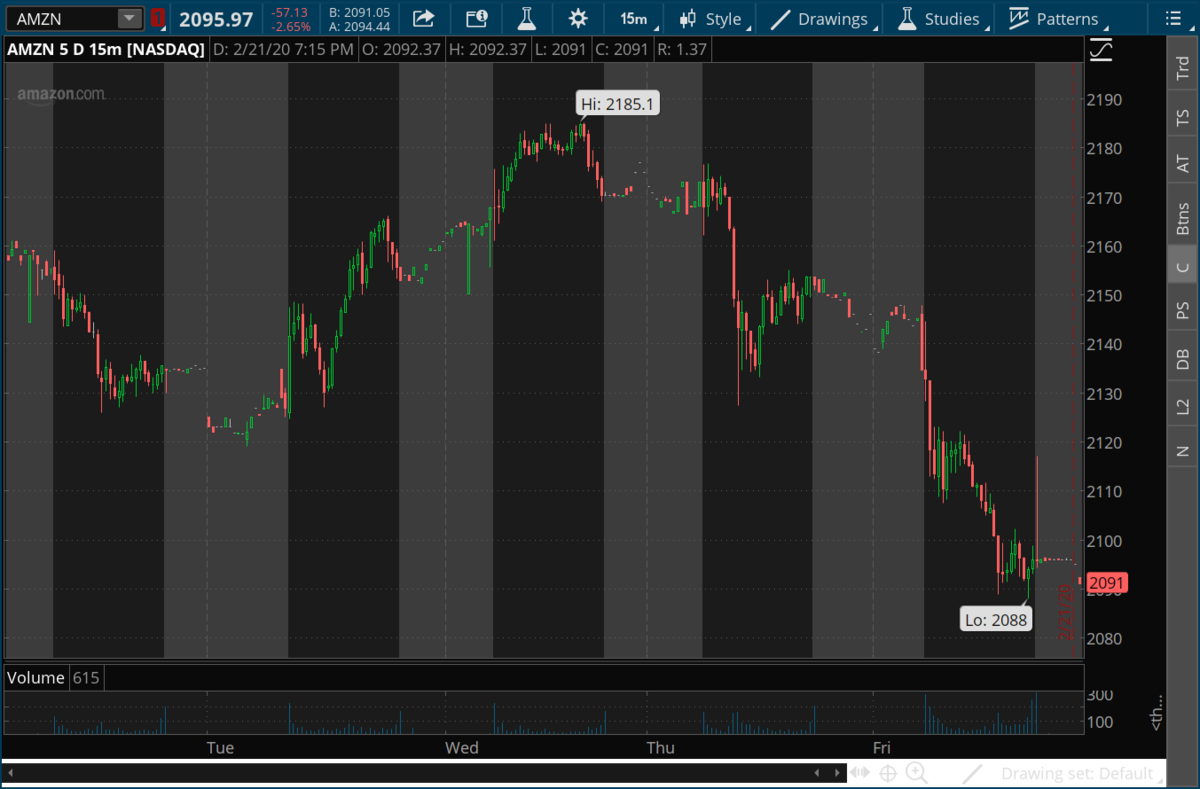Open the chart snapshot info icon

[x=476, y=18]
